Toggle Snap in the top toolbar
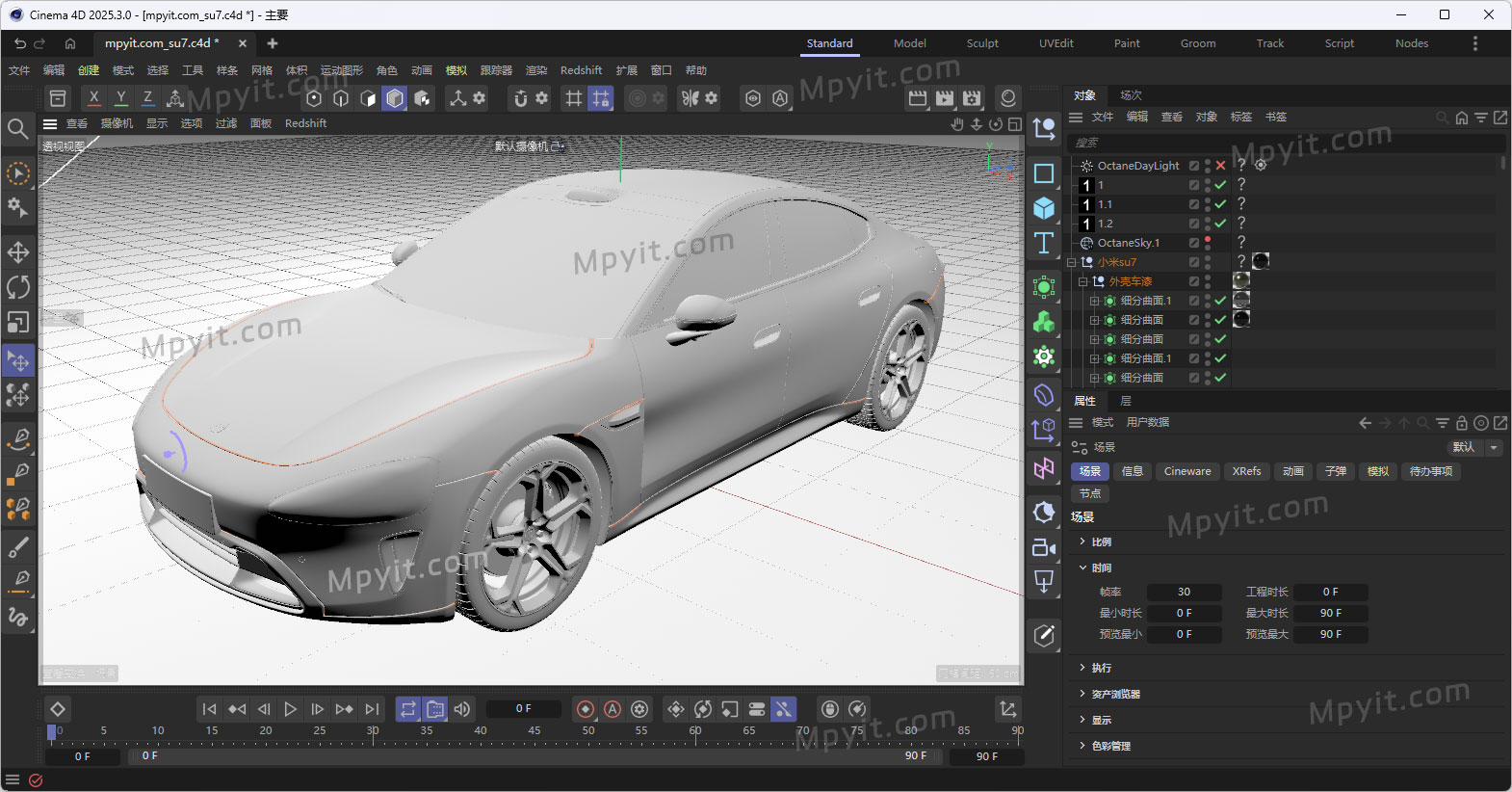 (x=521, y=98)
